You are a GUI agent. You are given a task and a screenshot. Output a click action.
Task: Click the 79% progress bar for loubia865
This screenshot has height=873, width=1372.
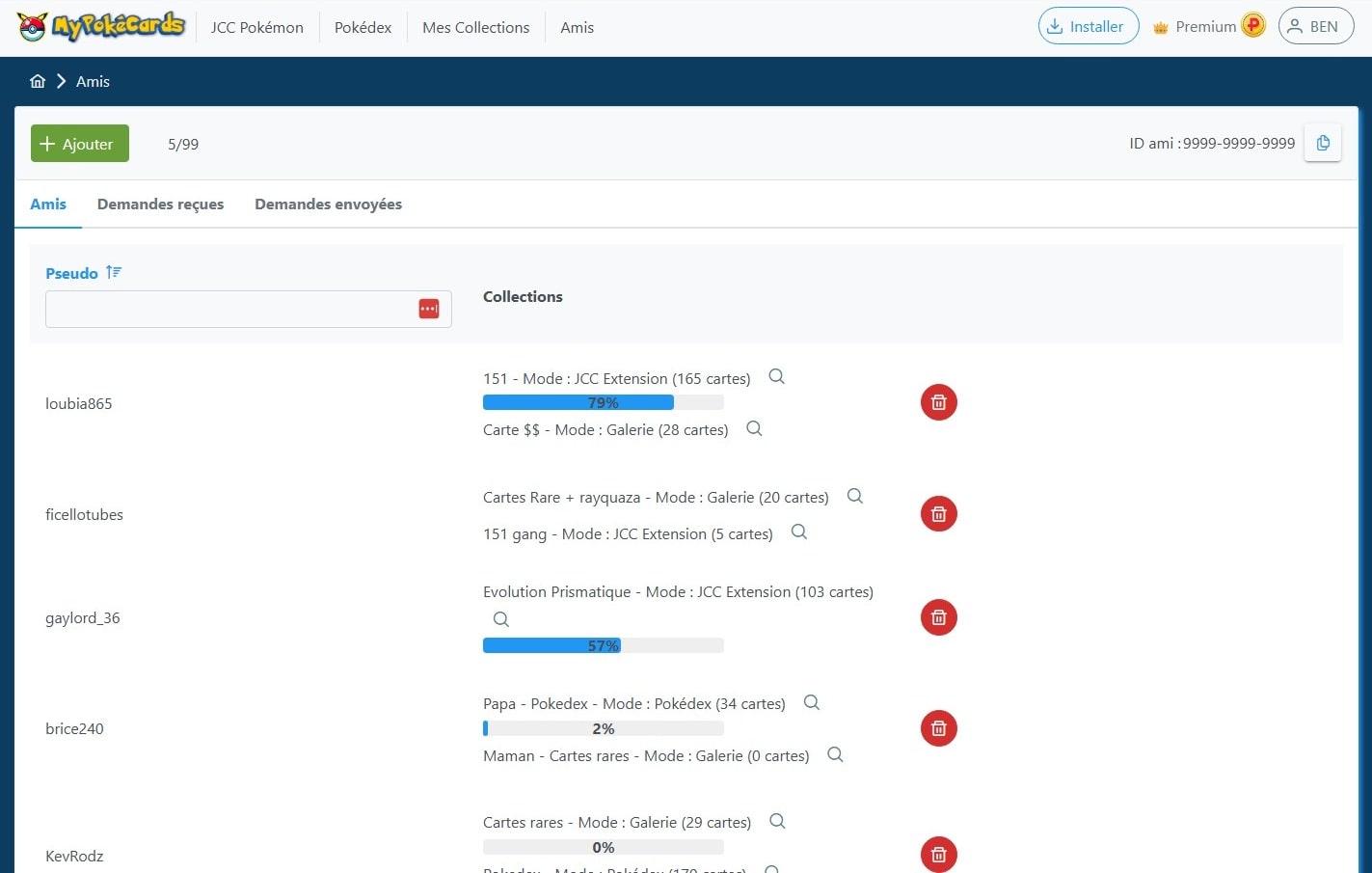coord(603,402)
